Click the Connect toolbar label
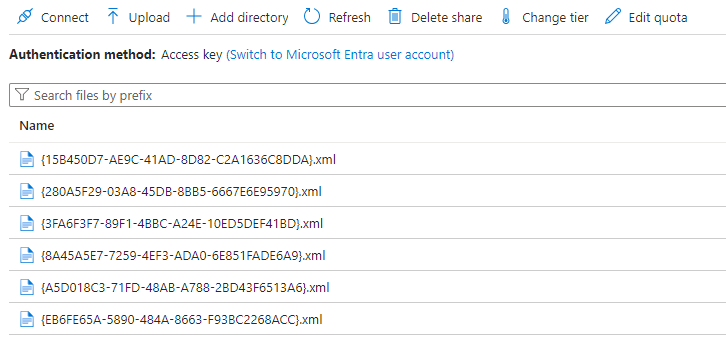This screenshot has height=362, width=726. pos(65,18)
